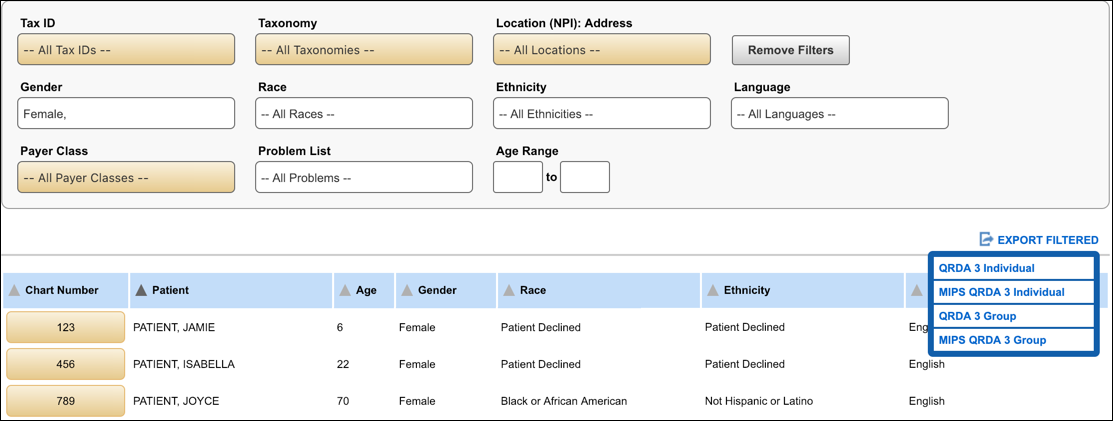Click the Age Range minimum field

pos(518,177)
